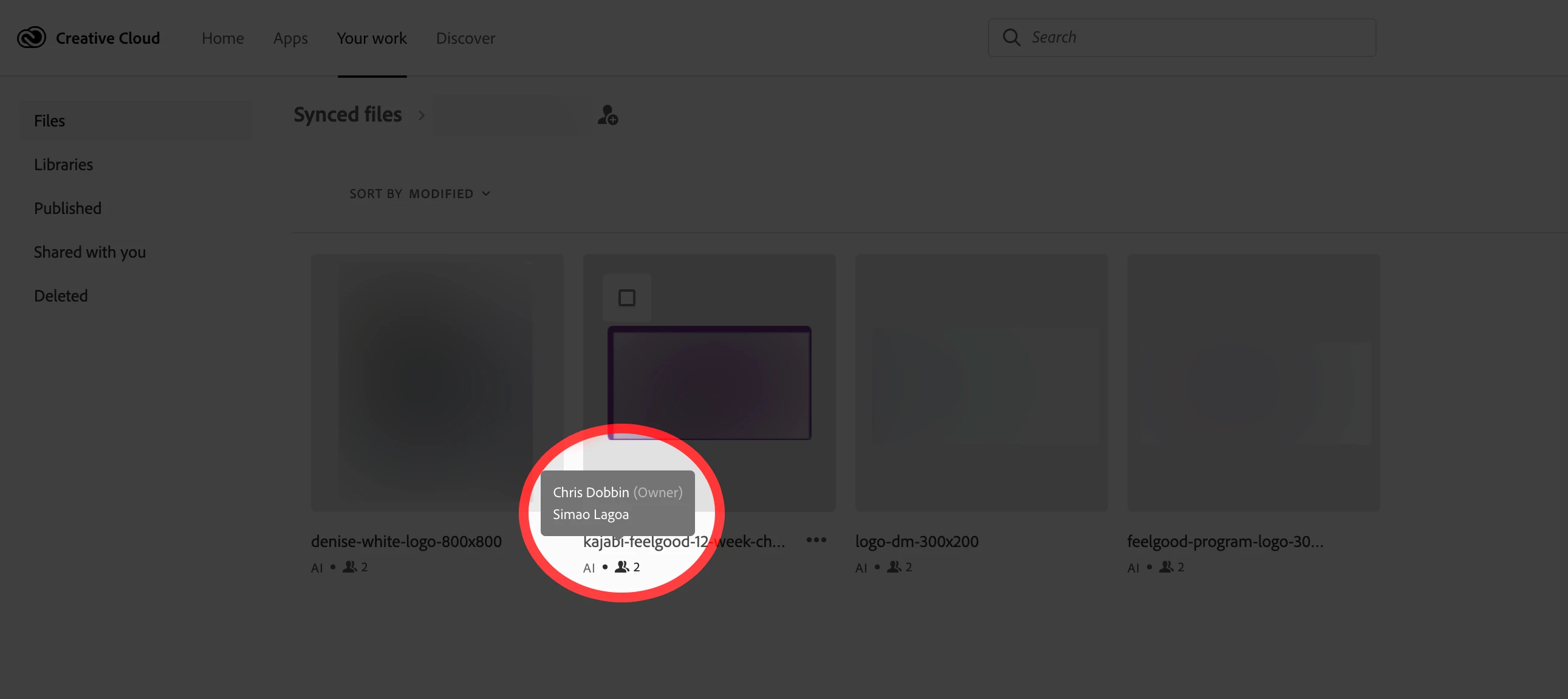Tick the selection checkbox on the kajabi thumbnail
Viewport: 1568px width, 699px height.
pos(626,298)
